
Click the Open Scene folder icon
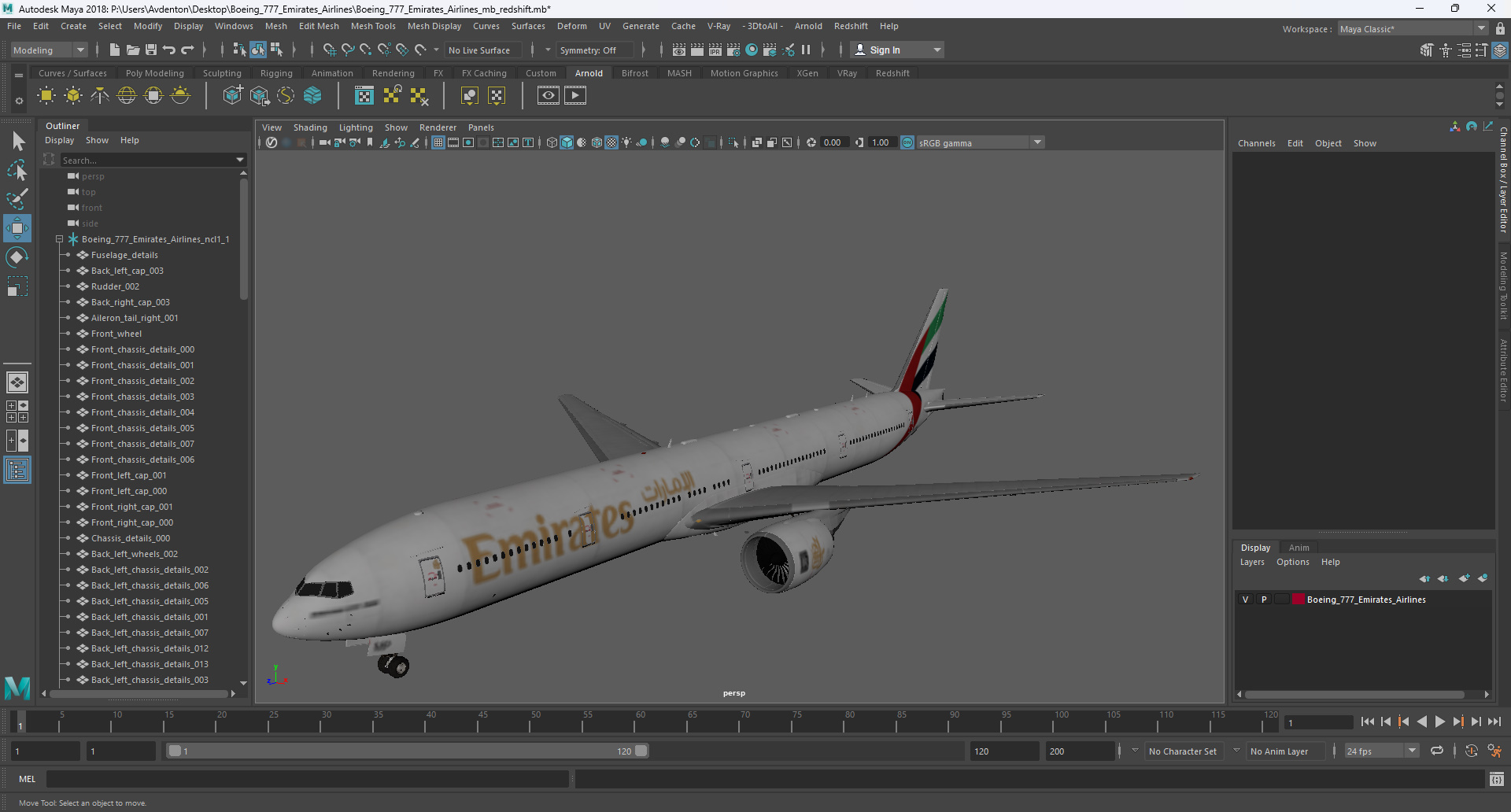(x=133, y=50)
